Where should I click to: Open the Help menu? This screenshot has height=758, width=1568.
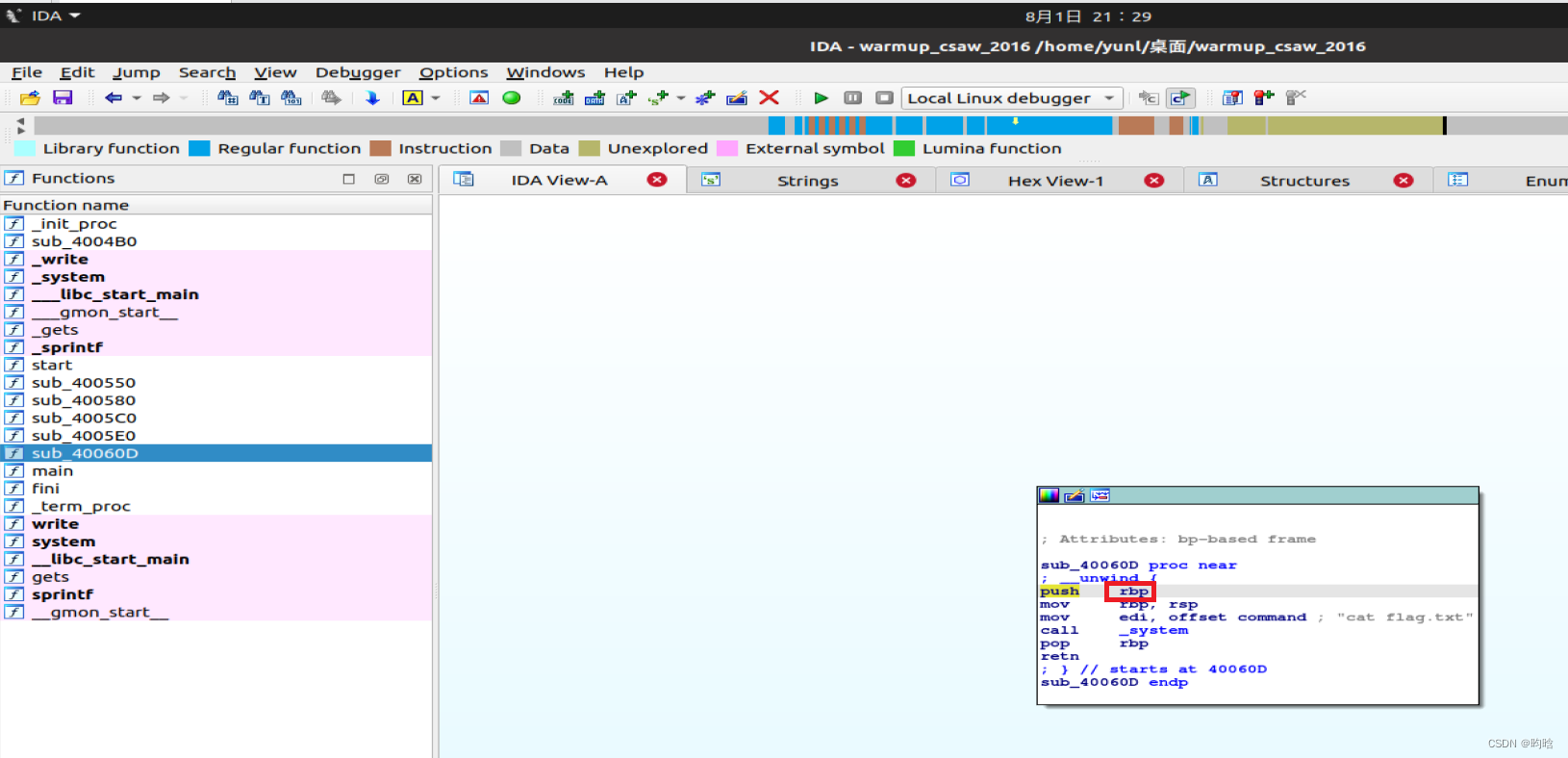pos(623,72)
